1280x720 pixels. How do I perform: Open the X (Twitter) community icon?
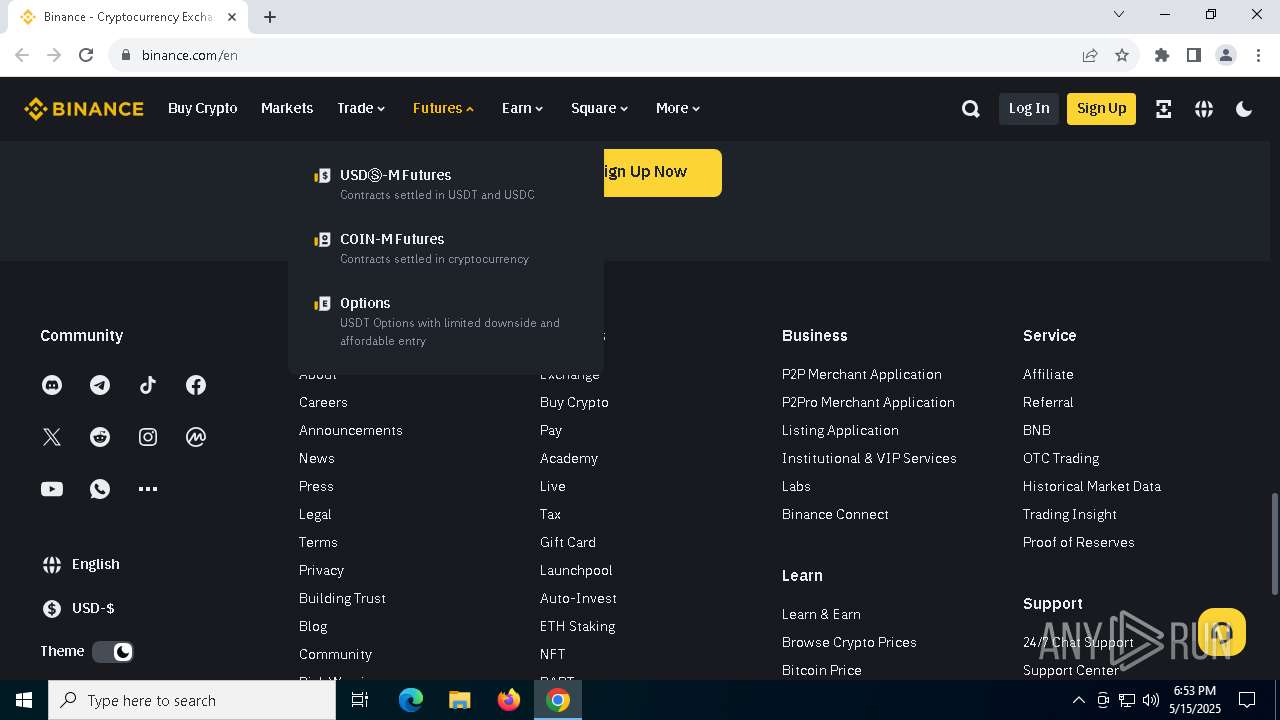coord(52,437)
